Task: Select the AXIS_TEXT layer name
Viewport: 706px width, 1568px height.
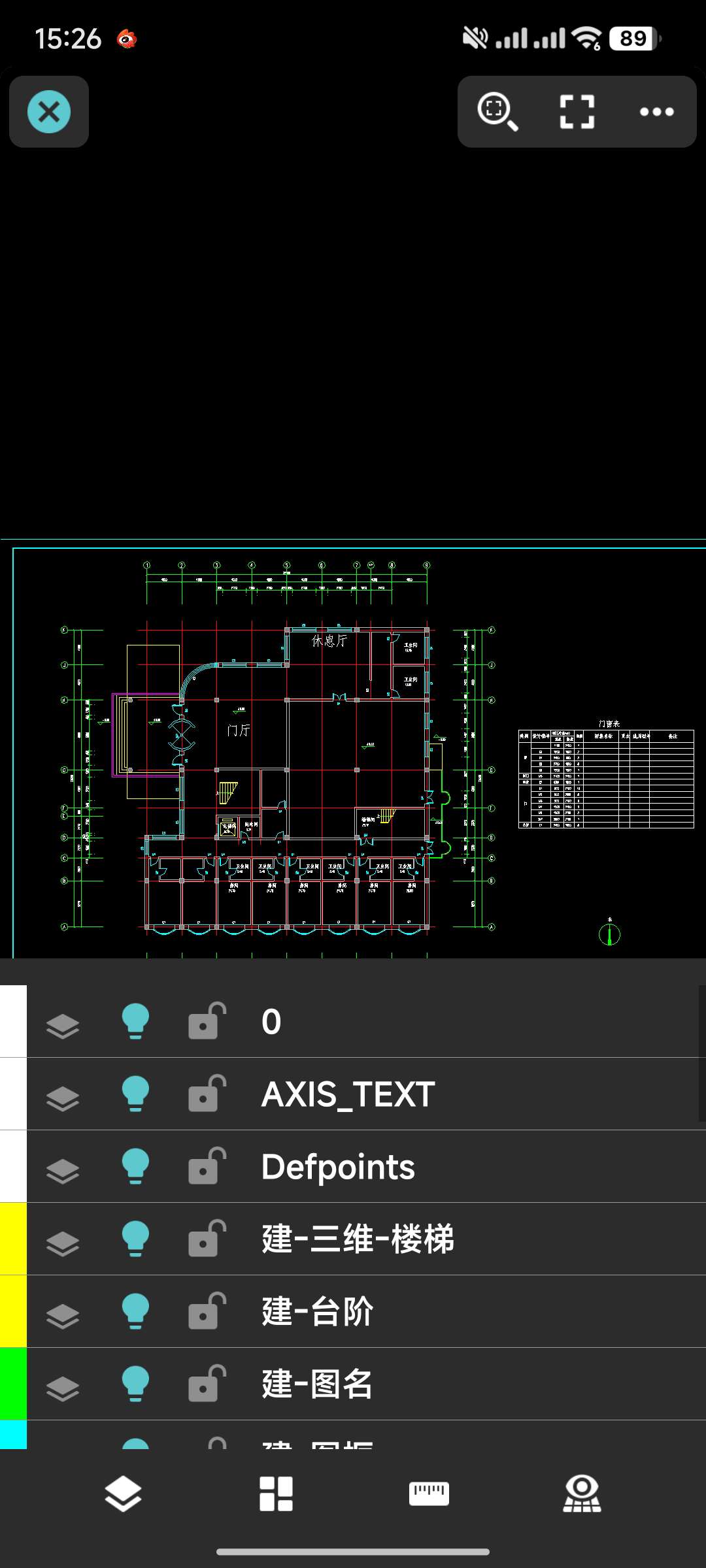Action: [x=348, y=1094]
